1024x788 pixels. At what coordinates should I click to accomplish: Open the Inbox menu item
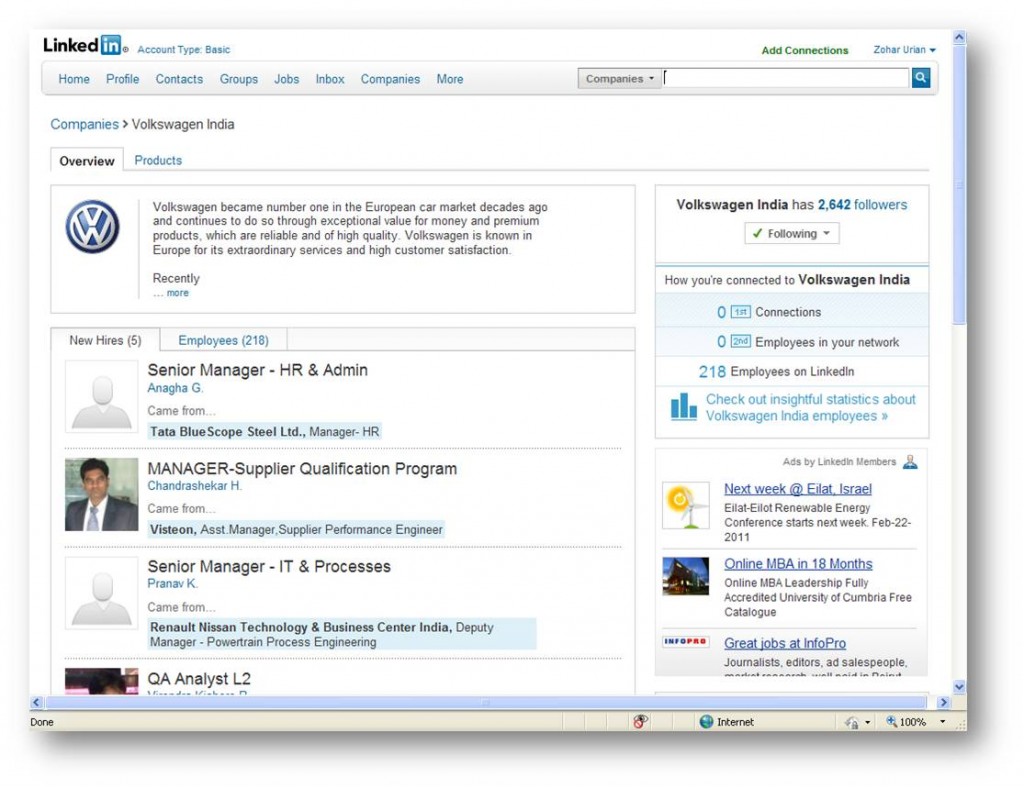click(x=330, y=79)
